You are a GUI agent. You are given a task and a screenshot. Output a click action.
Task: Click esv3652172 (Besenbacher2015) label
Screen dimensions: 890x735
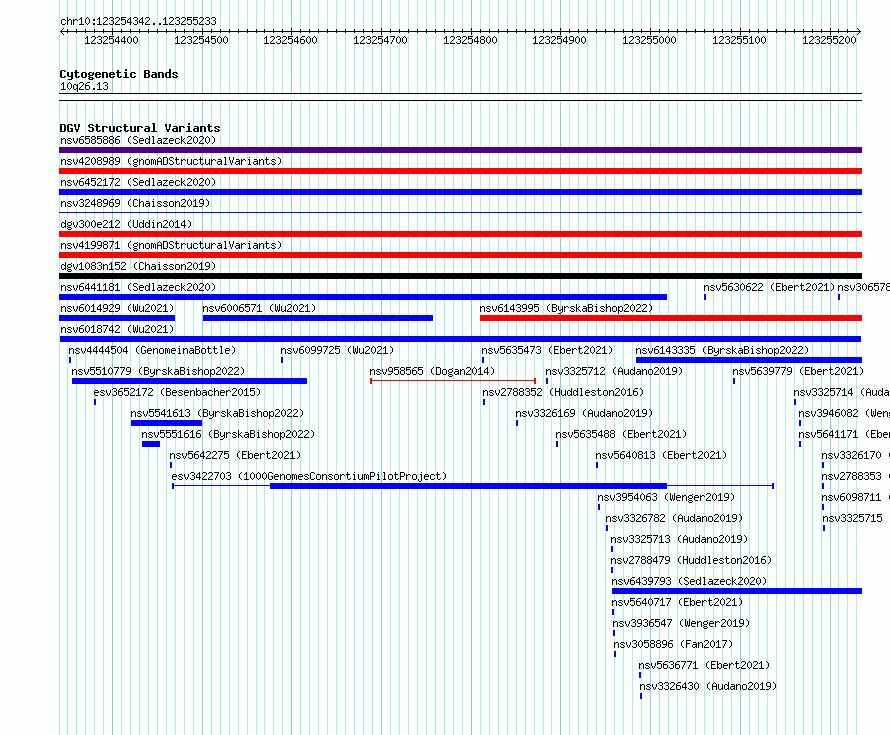tap(177, 392)
